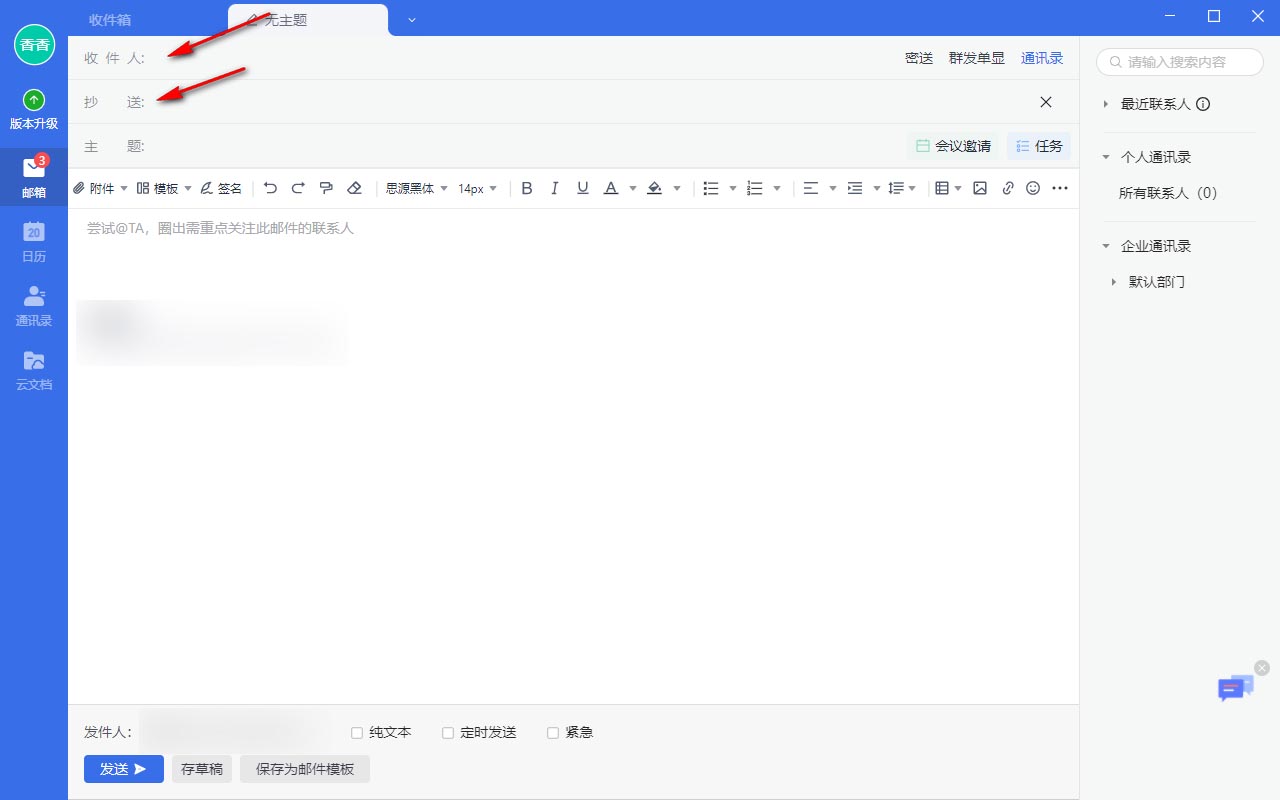
Task: Open the emoji picker
Action: click(x=1034, y=188)
